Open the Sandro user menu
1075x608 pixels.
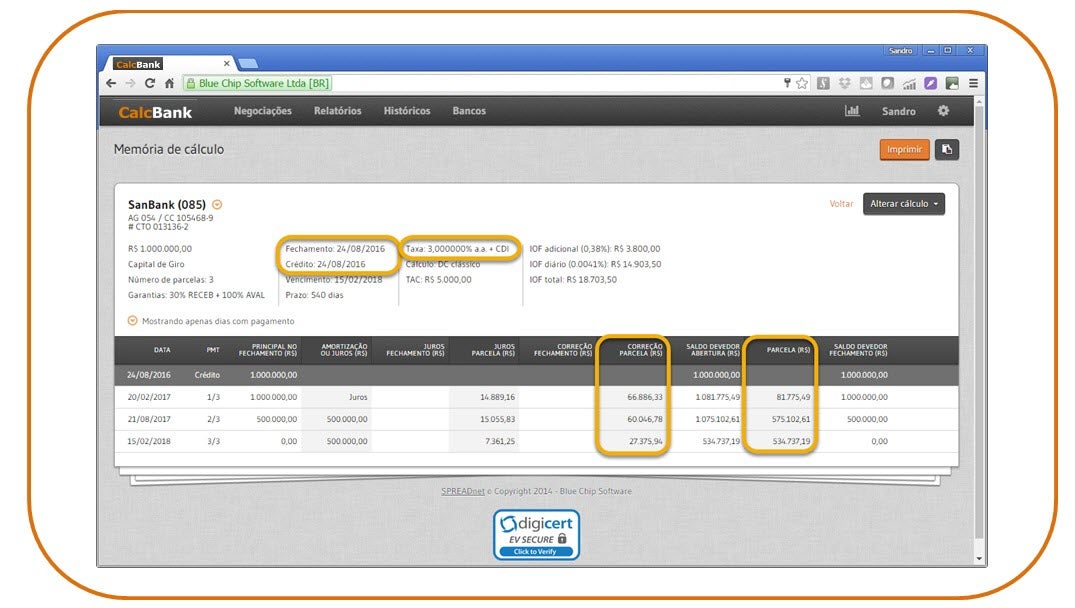click(898, 111)
